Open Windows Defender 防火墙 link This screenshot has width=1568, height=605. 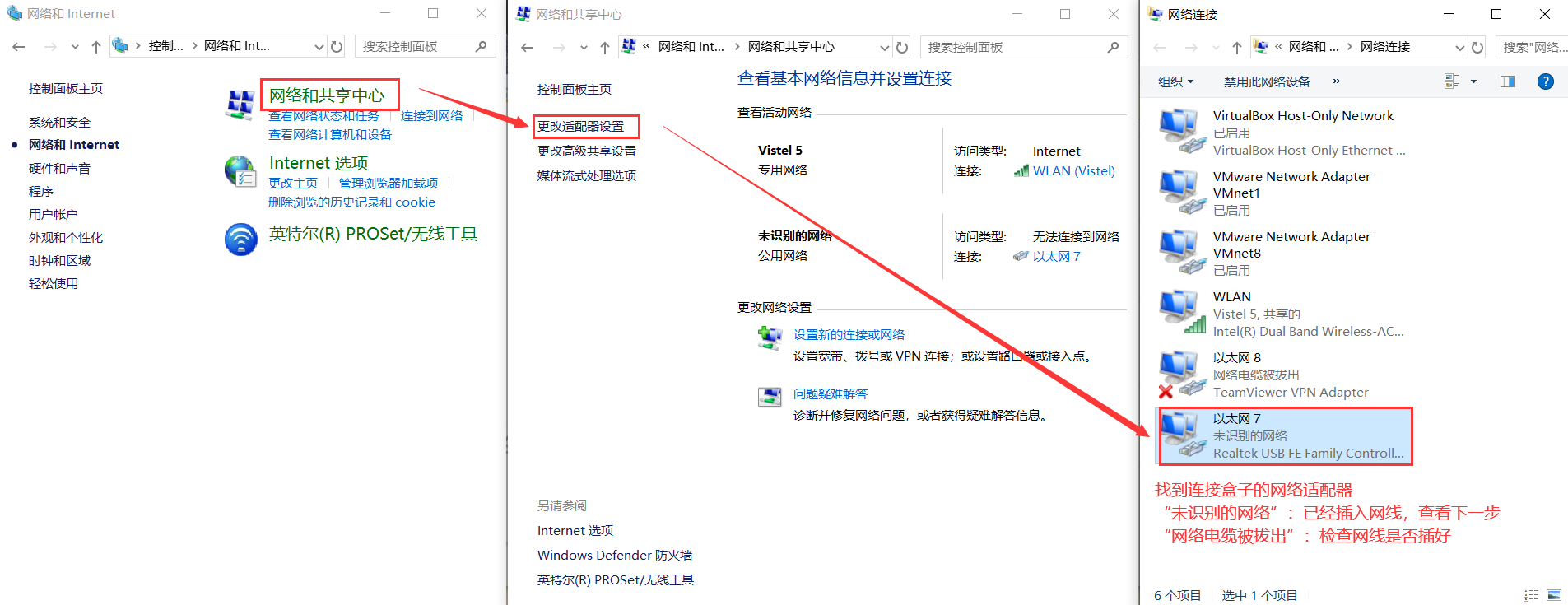615,555
